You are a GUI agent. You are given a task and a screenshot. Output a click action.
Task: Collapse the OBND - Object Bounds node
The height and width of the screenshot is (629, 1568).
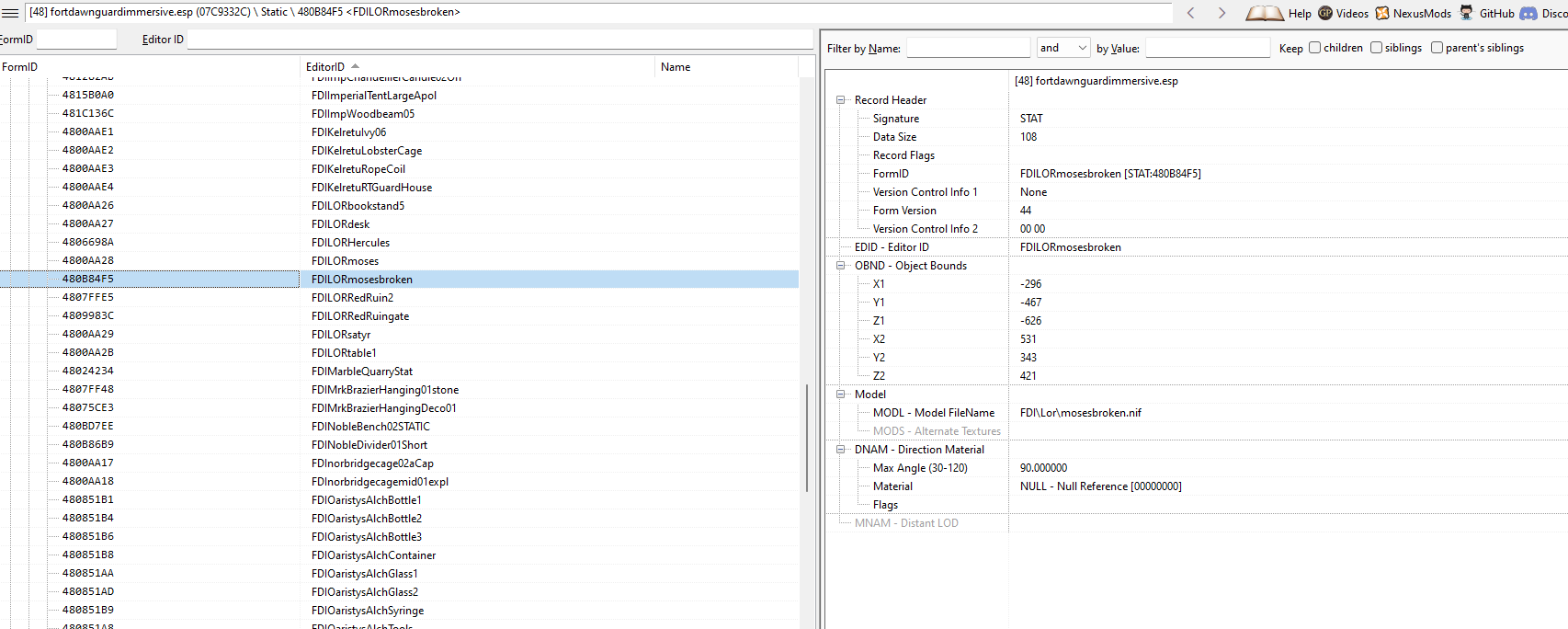[840, 266]
